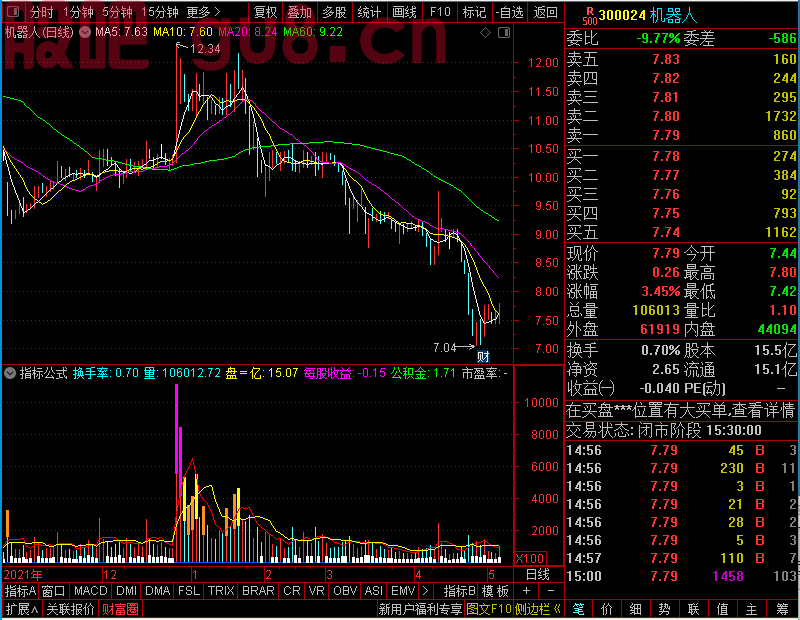Click the minus zoom-out button at indicator bar
800x620 pixels.
coord(551,590)
